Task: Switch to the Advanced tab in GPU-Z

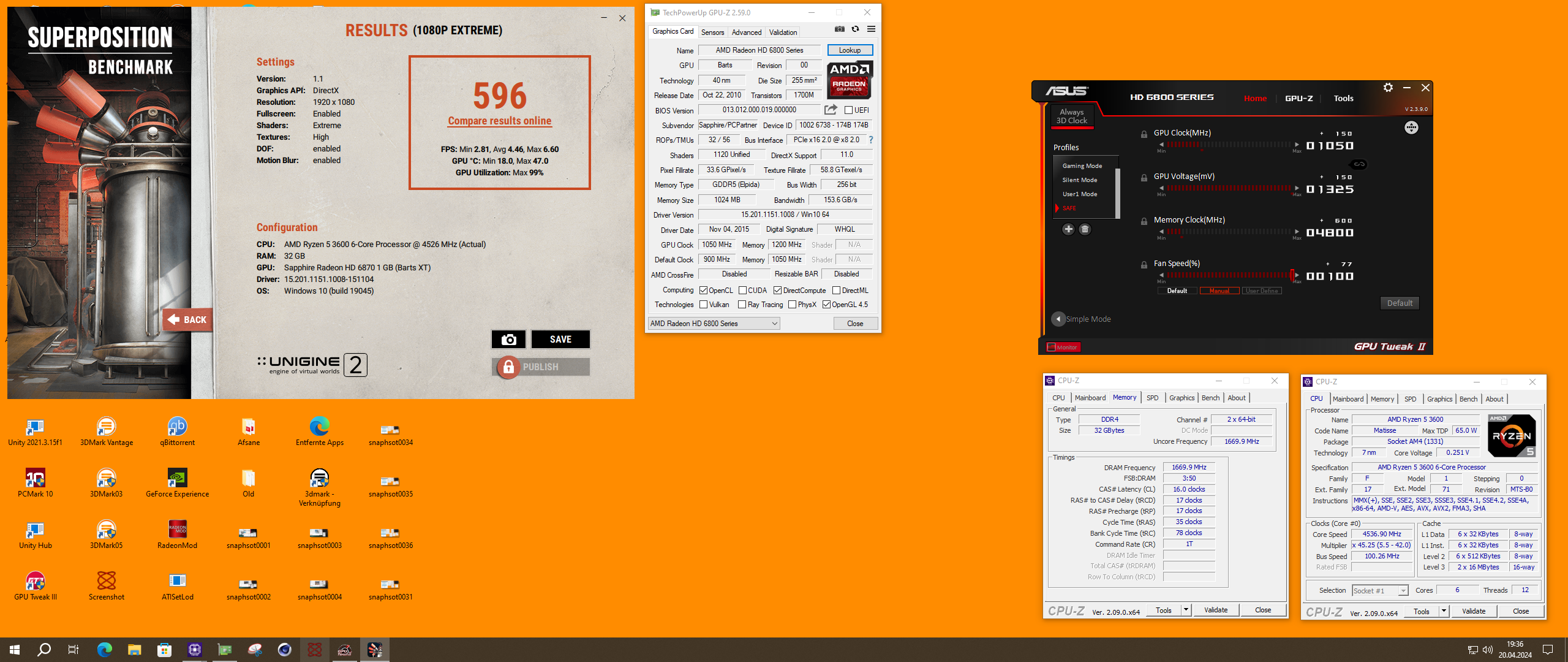Action: [x=747, y=32]
